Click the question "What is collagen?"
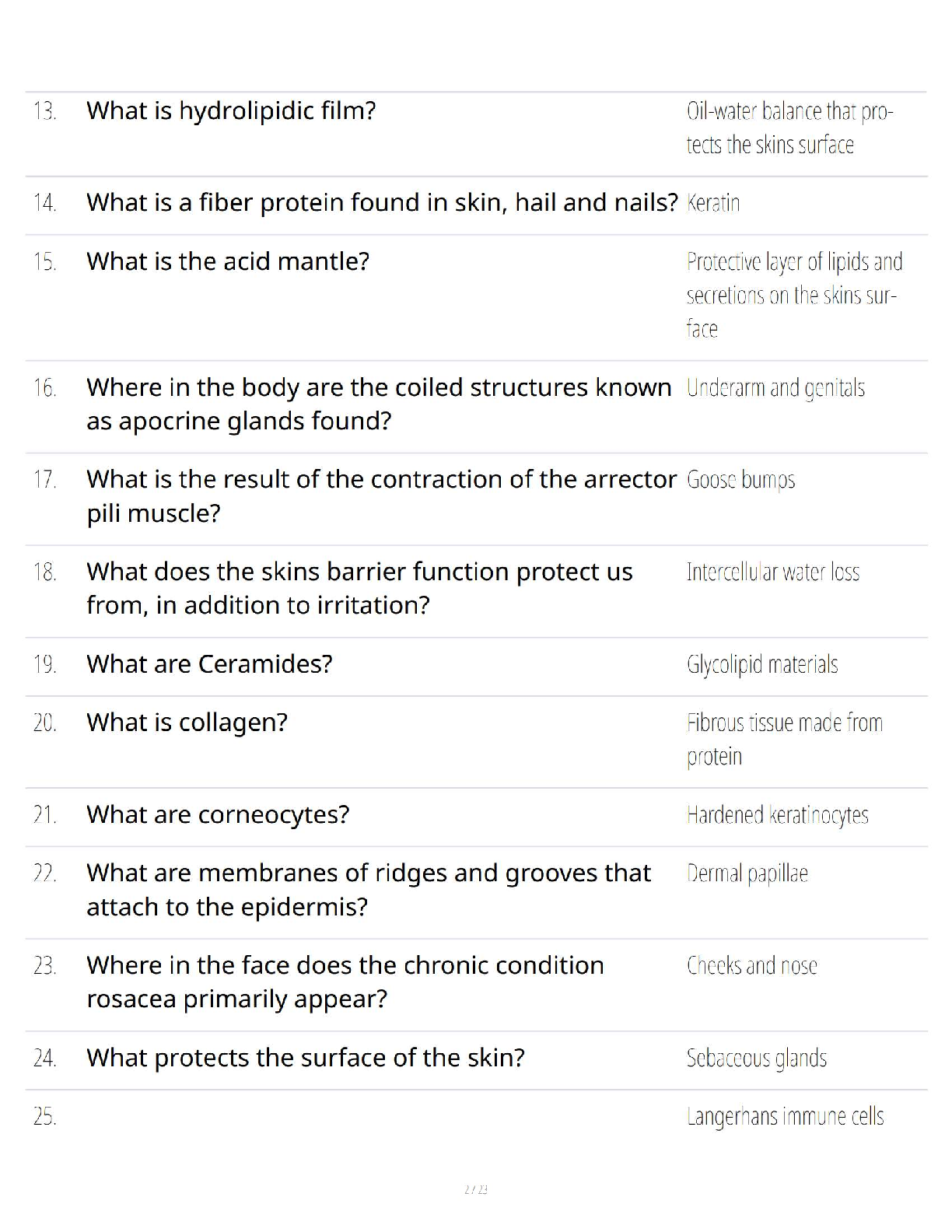 [187, 723]
